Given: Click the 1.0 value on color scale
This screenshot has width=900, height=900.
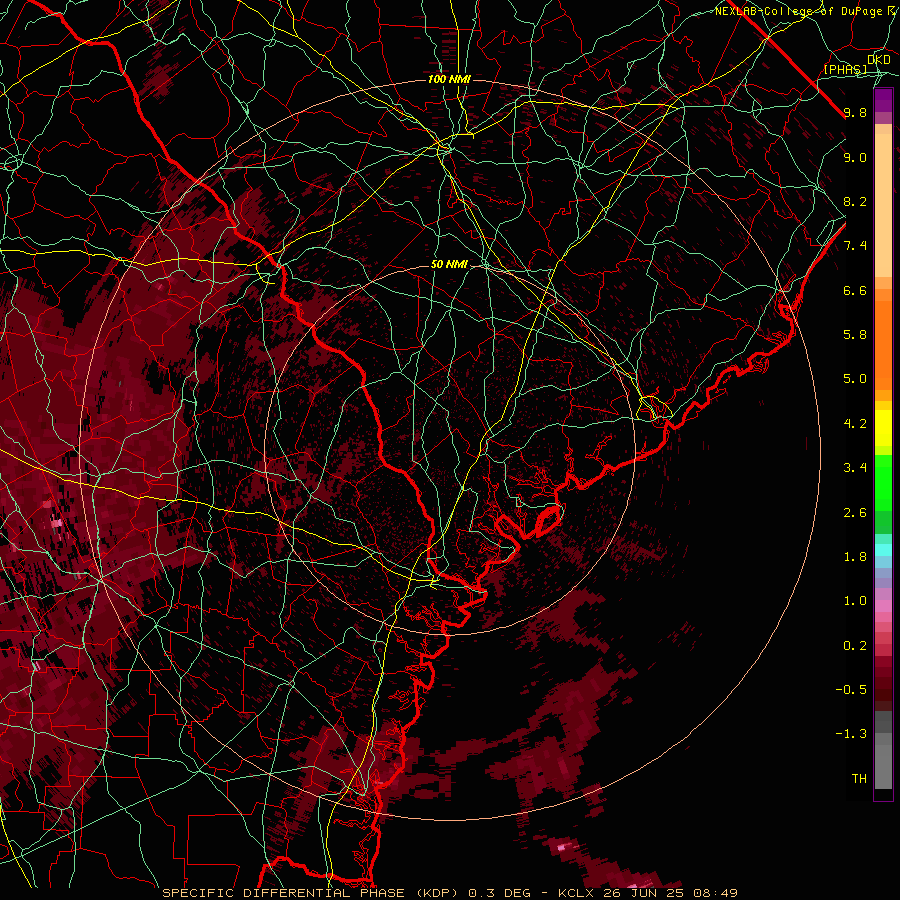Looking at the screenshot, I should pos(855,601).
